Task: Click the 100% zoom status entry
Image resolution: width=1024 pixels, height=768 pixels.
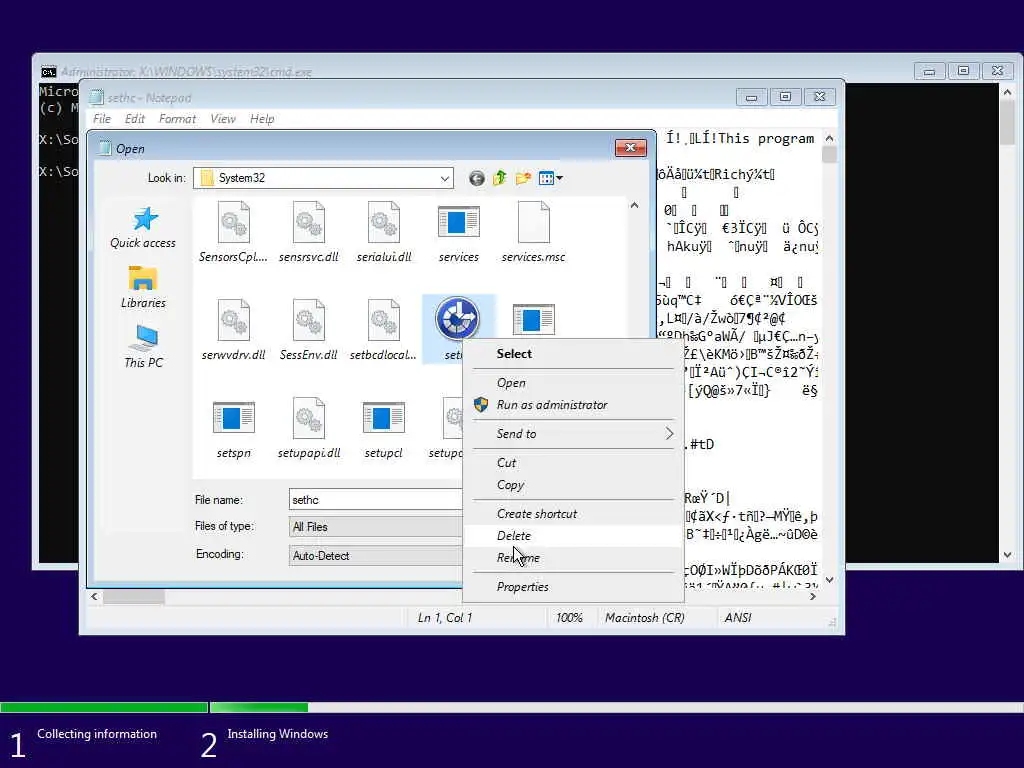Action: click(569, 618)
